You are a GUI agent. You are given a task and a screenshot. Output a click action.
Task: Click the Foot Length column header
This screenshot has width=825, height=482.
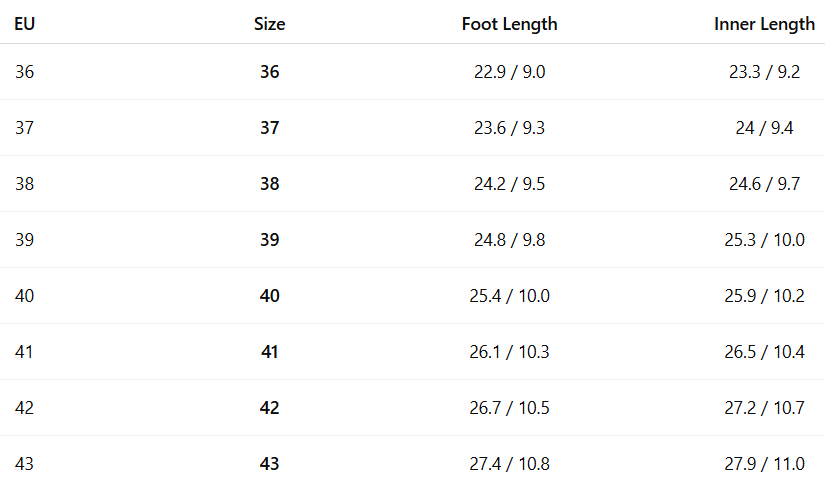(509, 24)
